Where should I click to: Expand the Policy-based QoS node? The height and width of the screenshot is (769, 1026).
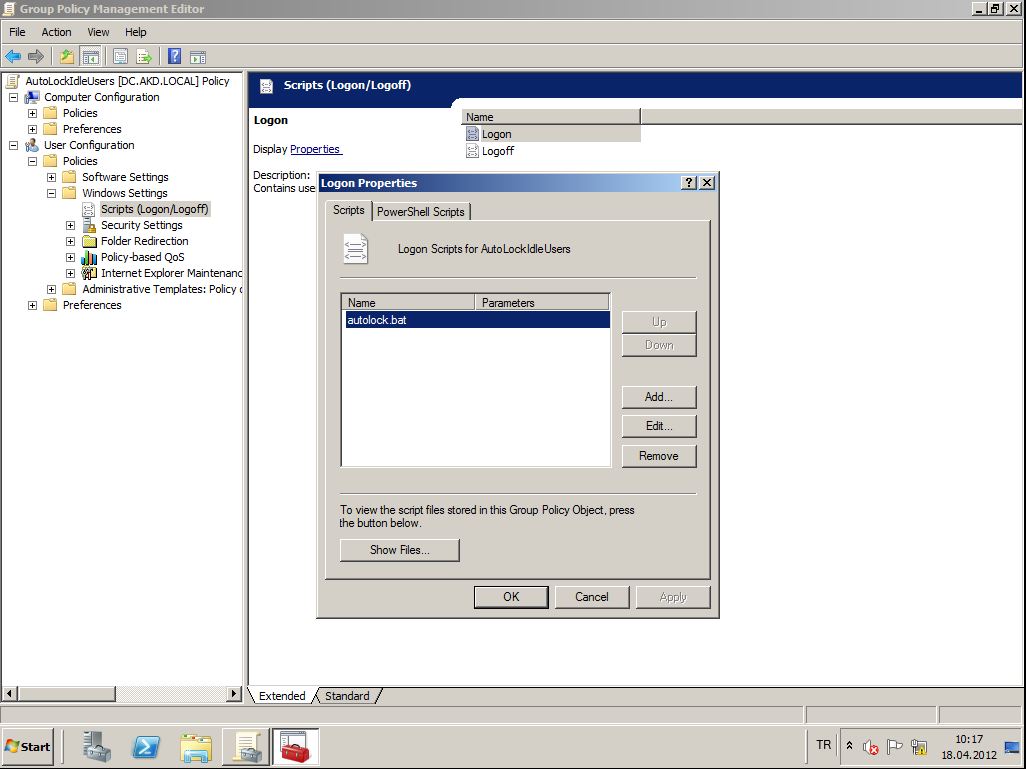tap(70, 257)
